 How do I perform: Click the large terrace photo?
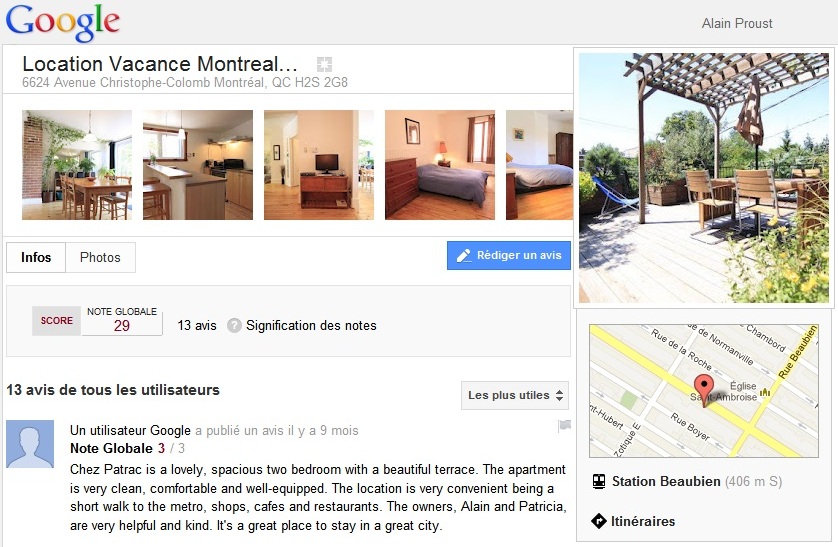pyautogui.click(x=704, y=178)
